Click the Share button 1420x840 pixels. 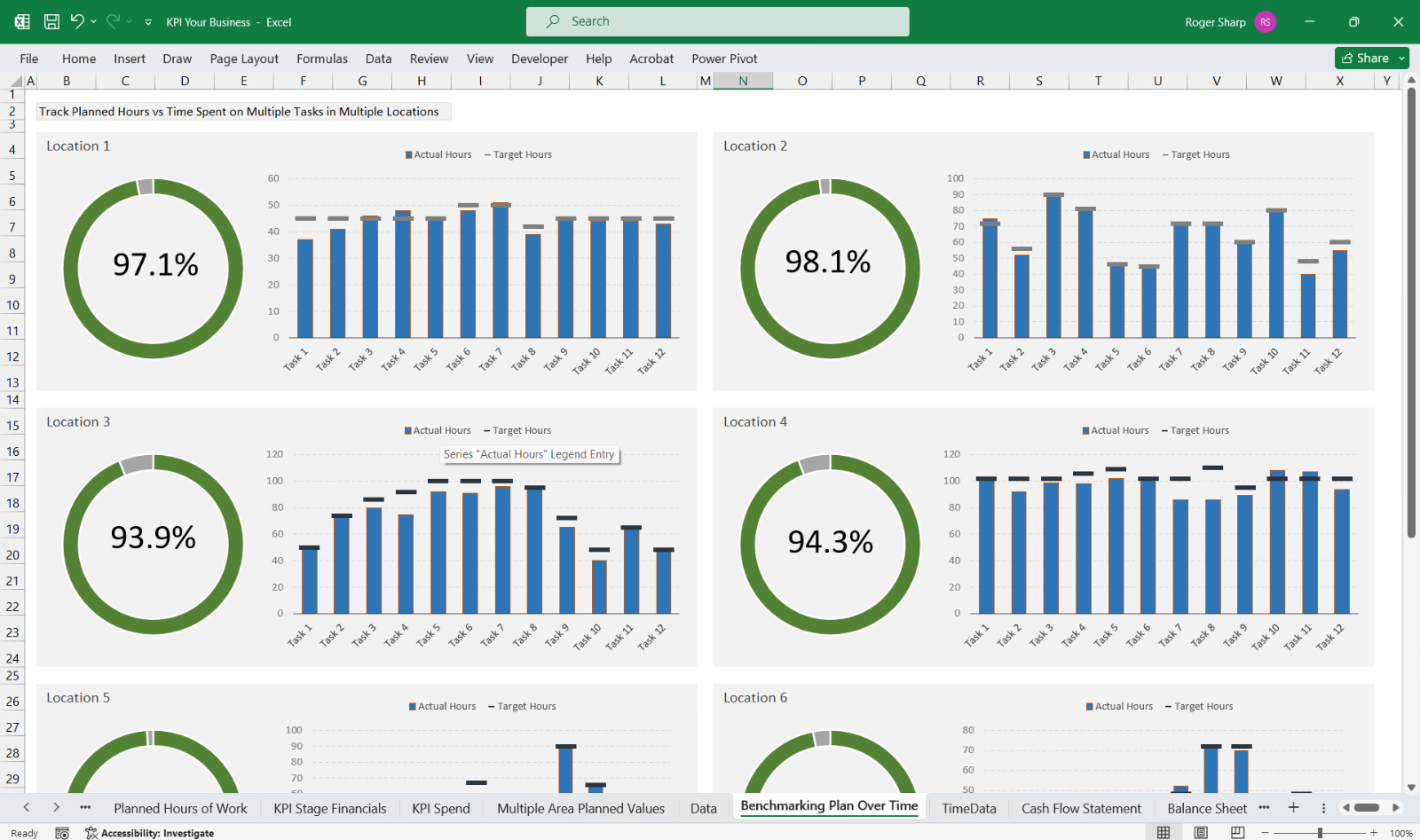(x=1365, y=59)
